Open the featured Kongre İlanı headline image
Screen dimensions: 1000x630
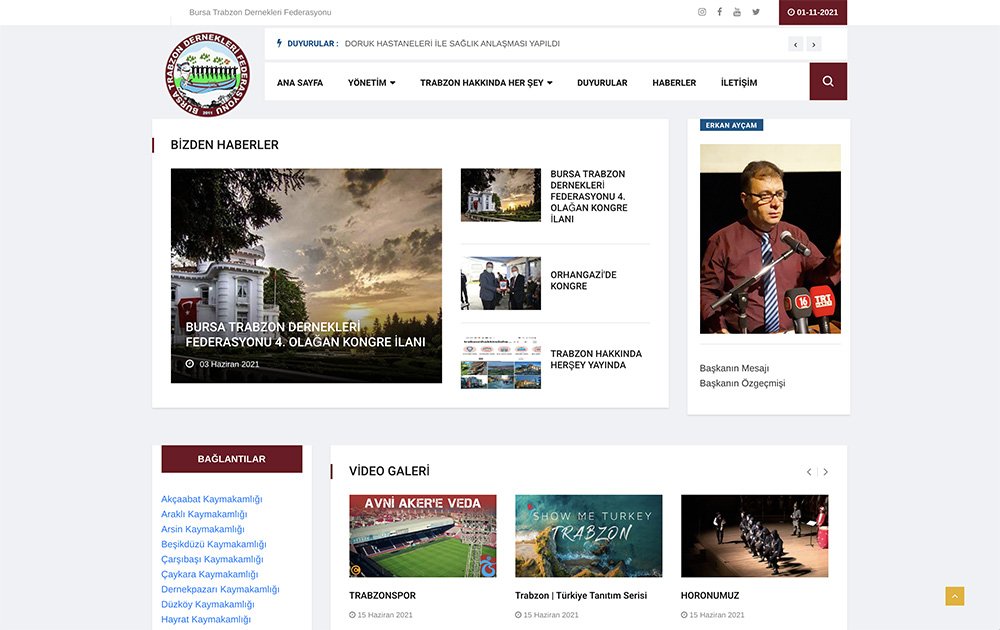tap(306, 275)
